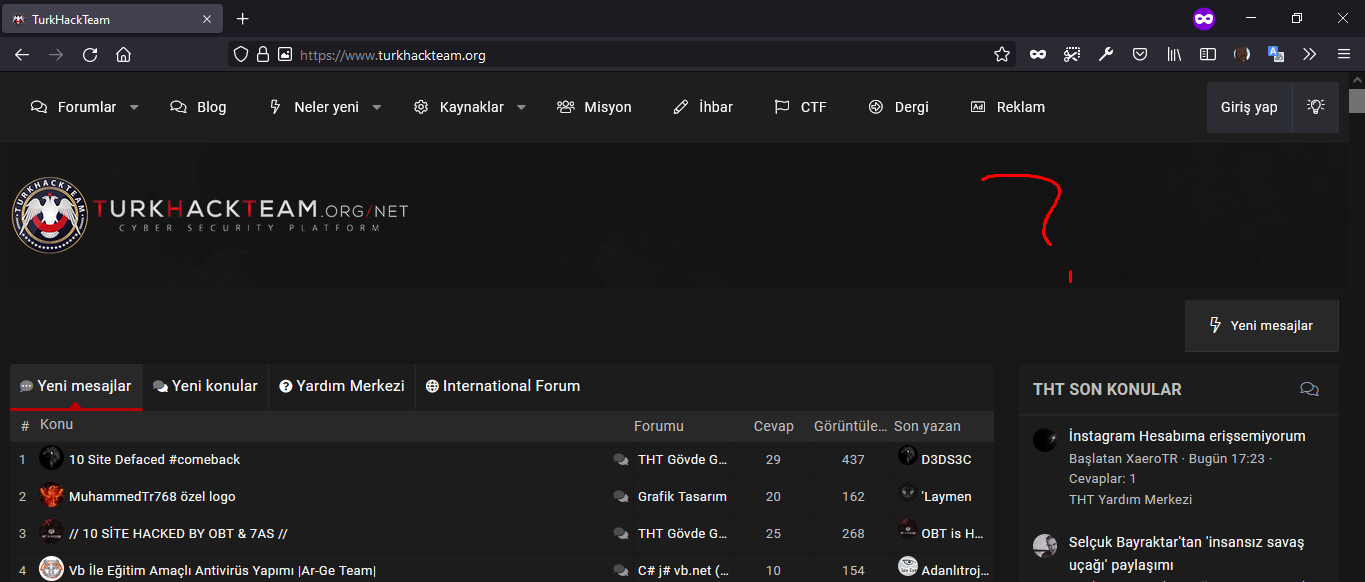This screenshot has width=1365, height=582.
Task: Open C# j# vb.net forum link
Action: tap(683, 570)
